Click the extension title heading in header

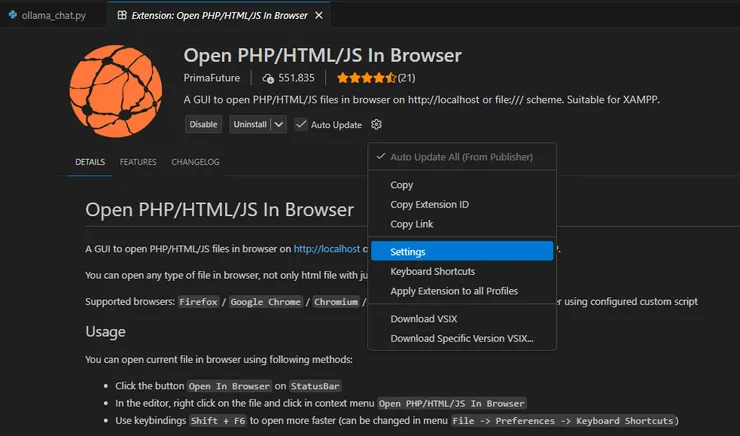click(322, 55)
